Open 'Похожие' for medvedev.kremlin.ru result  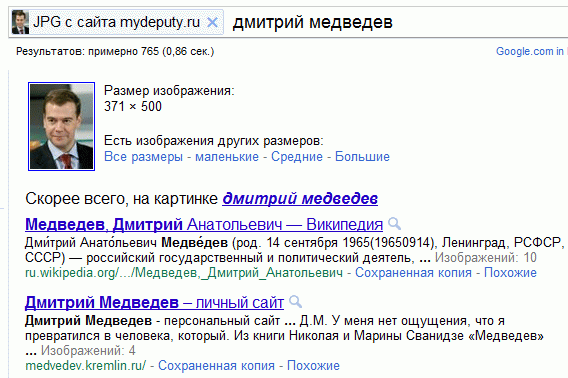313,365
